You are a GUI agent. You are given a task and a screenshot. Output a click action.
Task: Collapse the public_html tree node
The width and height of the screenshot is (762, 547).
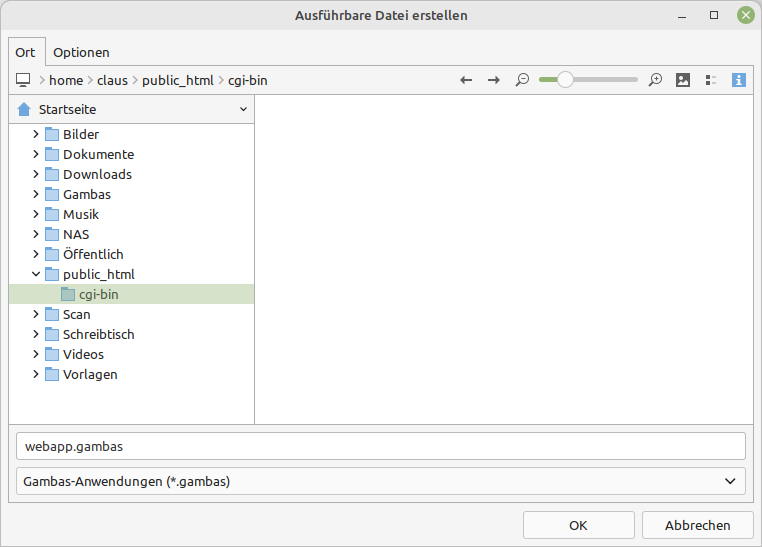[36, 274]
